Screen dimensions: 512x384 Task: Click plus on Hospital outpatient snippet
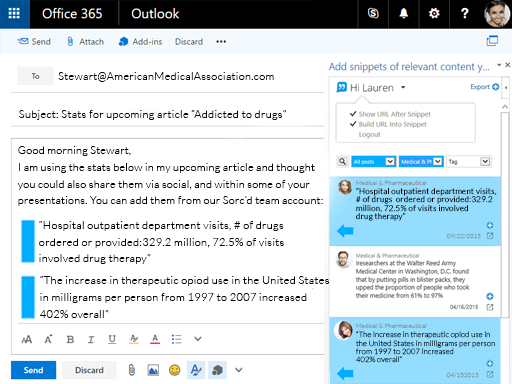point(490,225)
